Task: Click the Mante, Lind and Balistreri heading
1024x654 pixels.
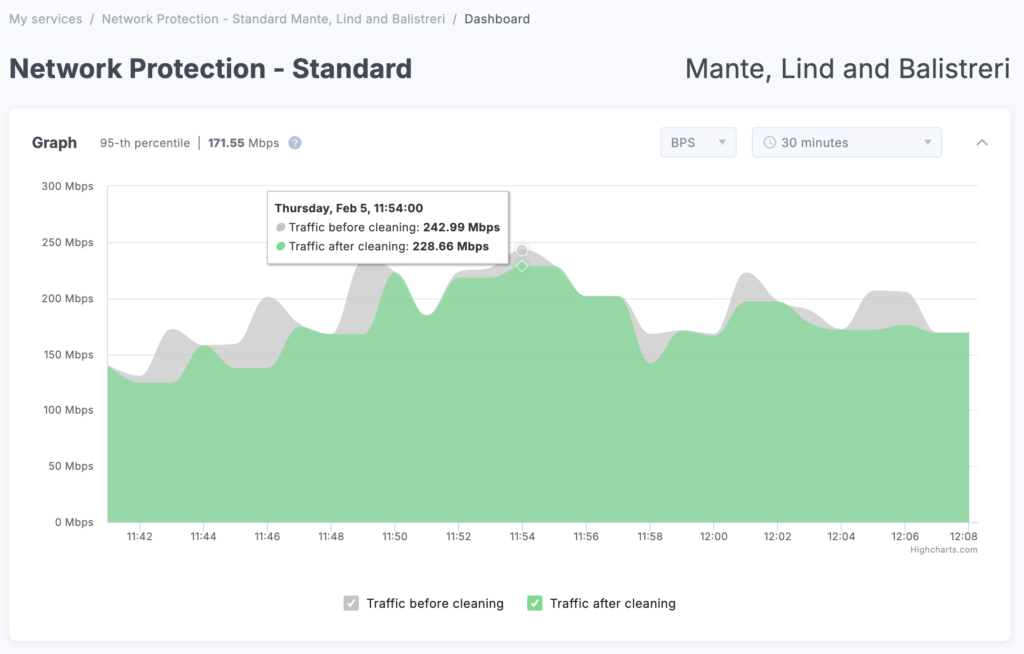Action: [x=847, y=69]
